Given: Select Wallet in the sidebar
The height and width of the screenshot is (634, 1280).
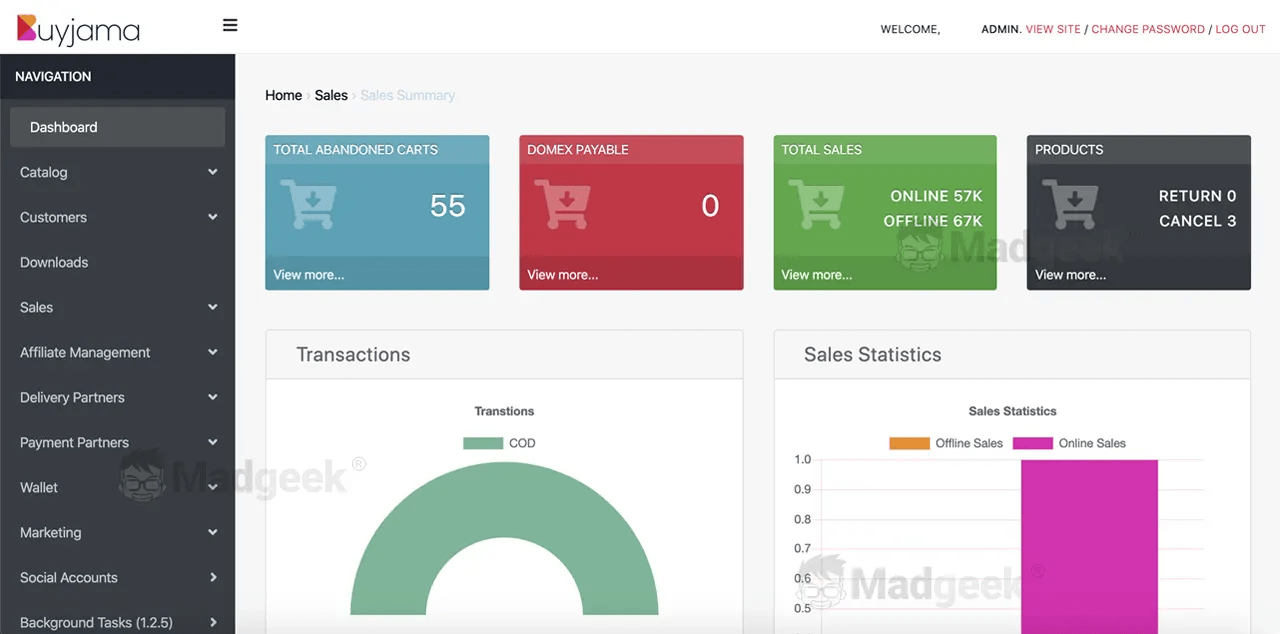Looking at the screenshot, I should click(39, 487).
